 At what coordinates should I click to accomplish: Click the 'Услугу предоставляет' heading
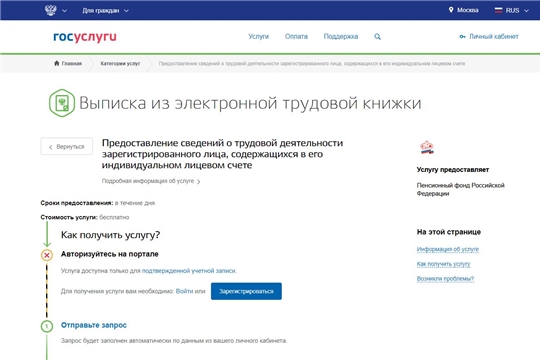(453, 169)
